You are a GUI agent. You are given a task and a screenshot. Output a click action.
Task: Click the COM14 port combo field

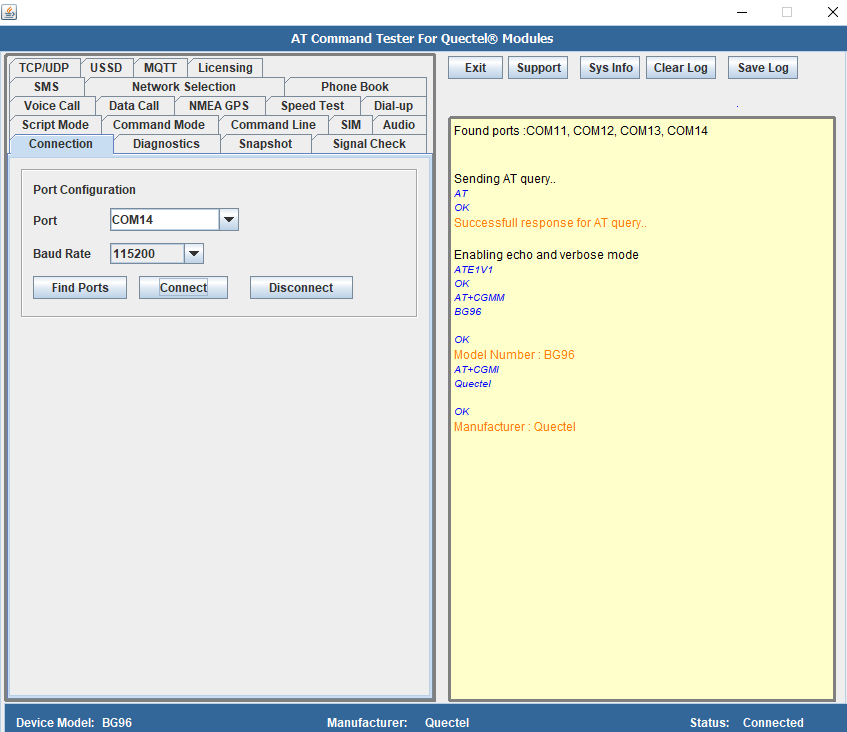(165, 220)
